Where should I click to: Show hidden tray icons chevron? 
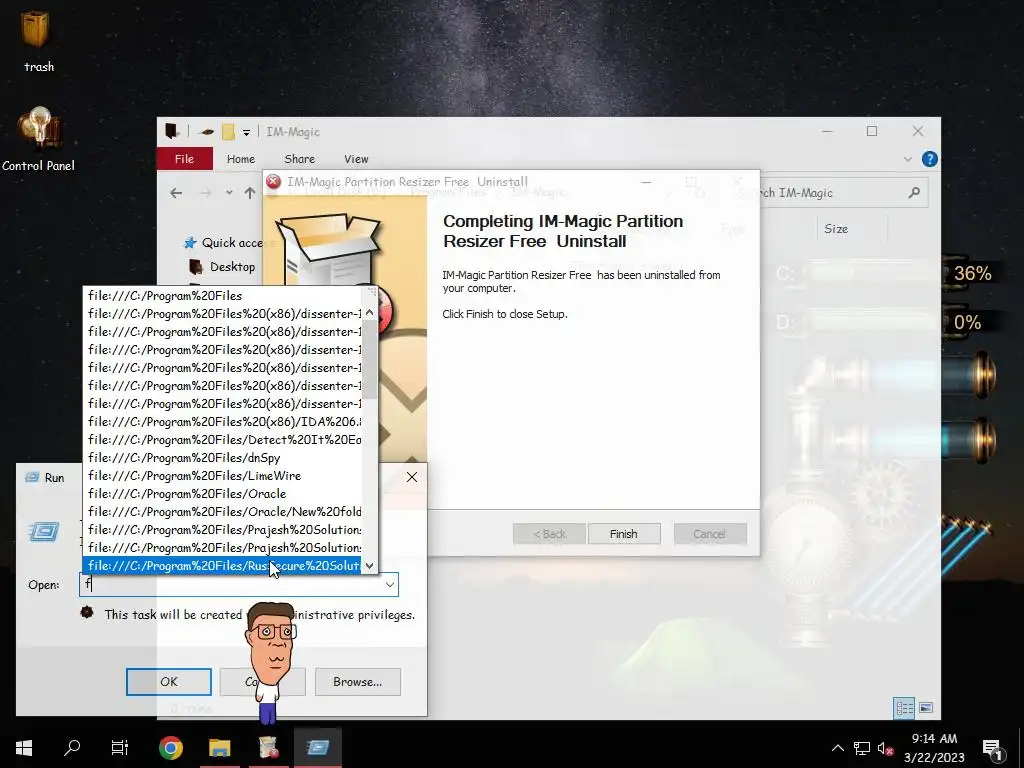point(837,748)
